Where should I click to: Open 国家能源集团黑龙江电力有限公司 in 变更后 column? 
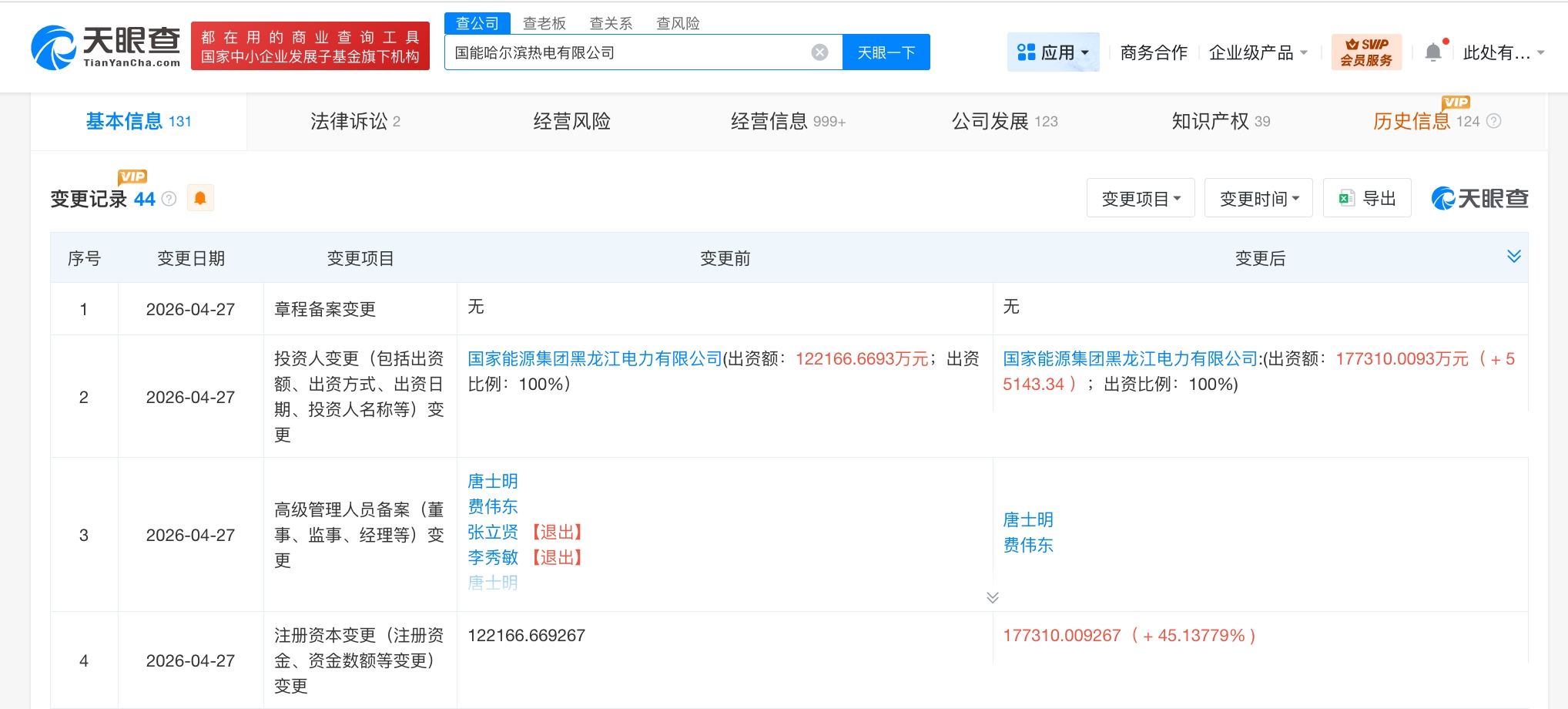coord(1131,358)
